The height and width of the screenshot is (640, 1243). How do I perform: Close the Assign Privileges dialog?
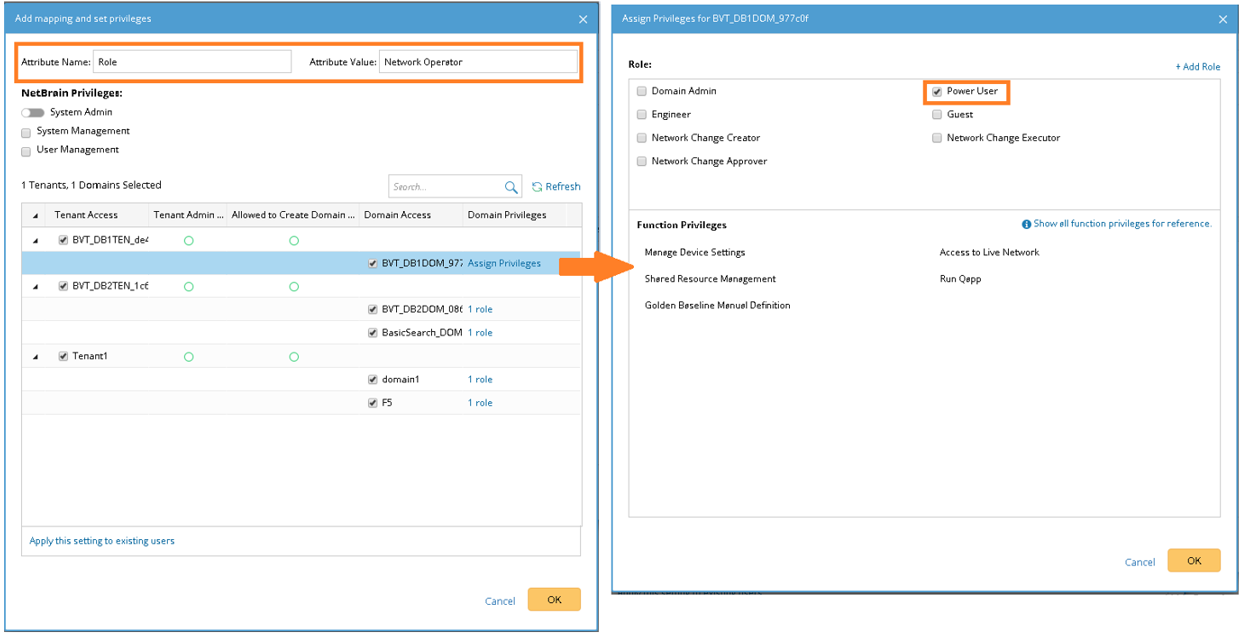pos(1222,19)
